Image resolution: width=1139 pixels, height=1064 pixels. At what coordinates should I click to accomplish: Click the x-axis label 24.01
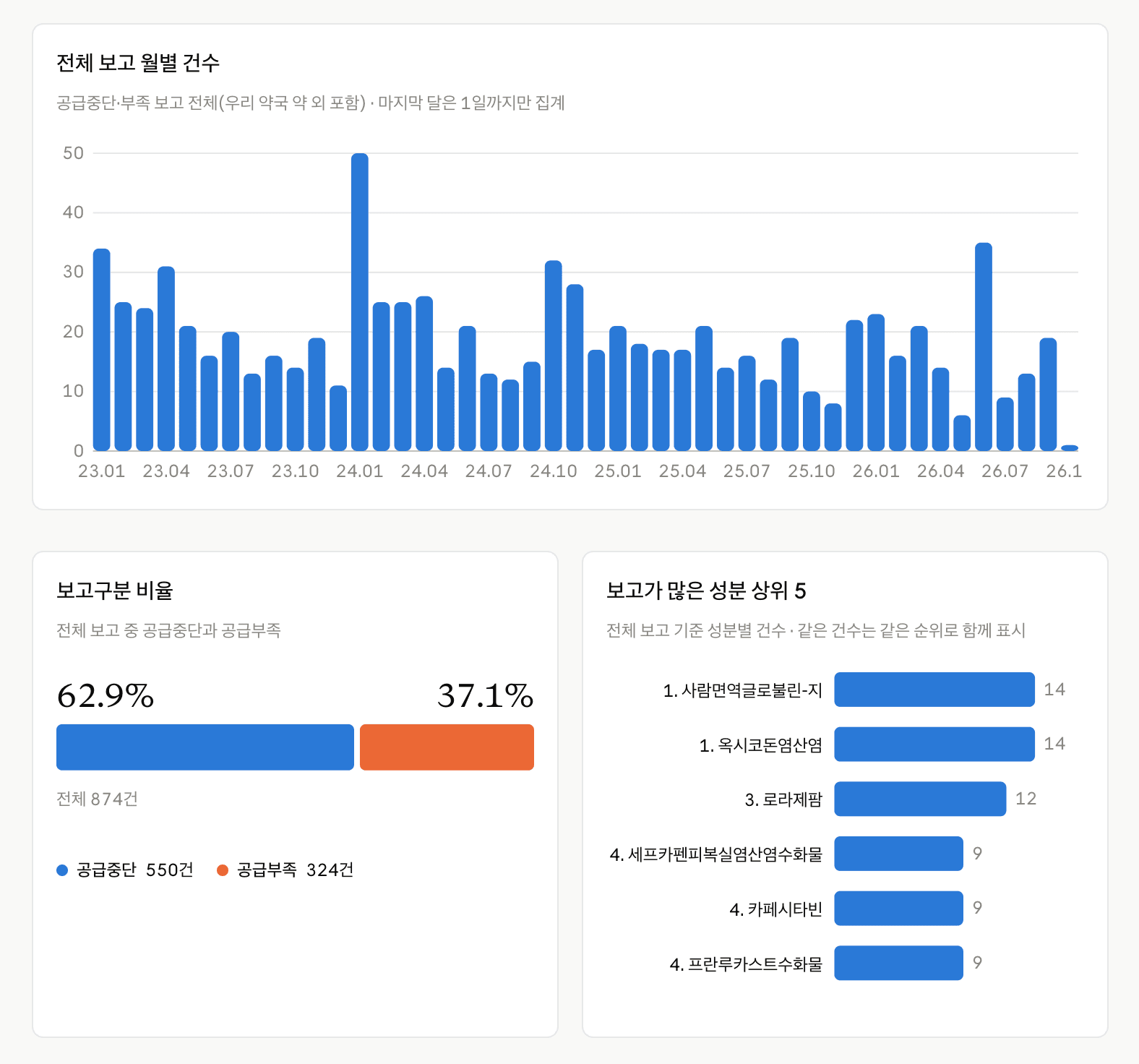pos(360,471)
